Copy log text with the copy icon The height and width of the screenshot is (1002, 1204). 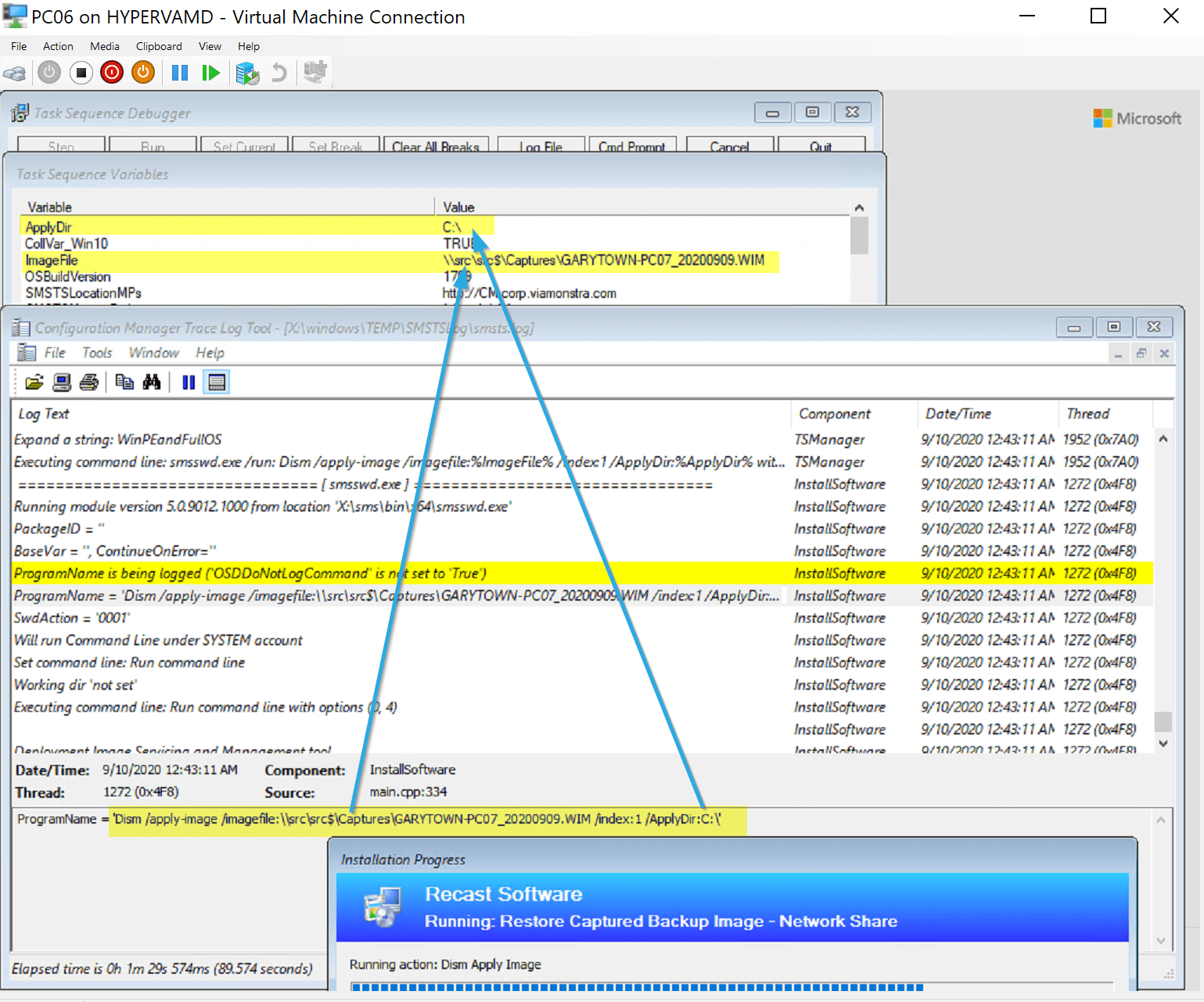click(124, 382)
